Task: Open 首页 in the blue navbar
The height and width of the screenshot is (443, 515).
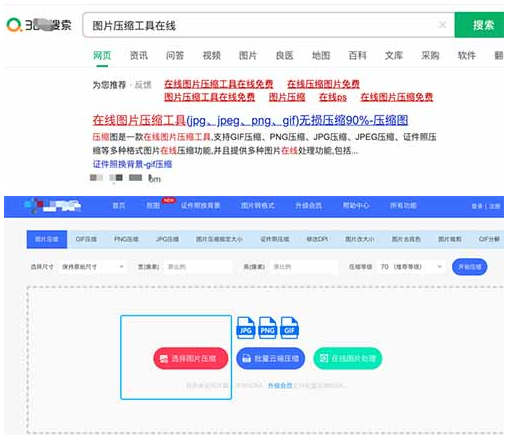Action: click(119, 206)
